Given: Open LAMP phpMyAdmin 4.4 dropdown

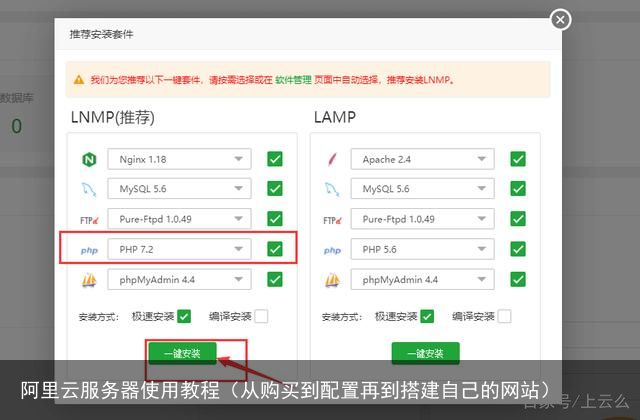Looking at the screenshot, I should pyautogui.click(x=422, y=280).
